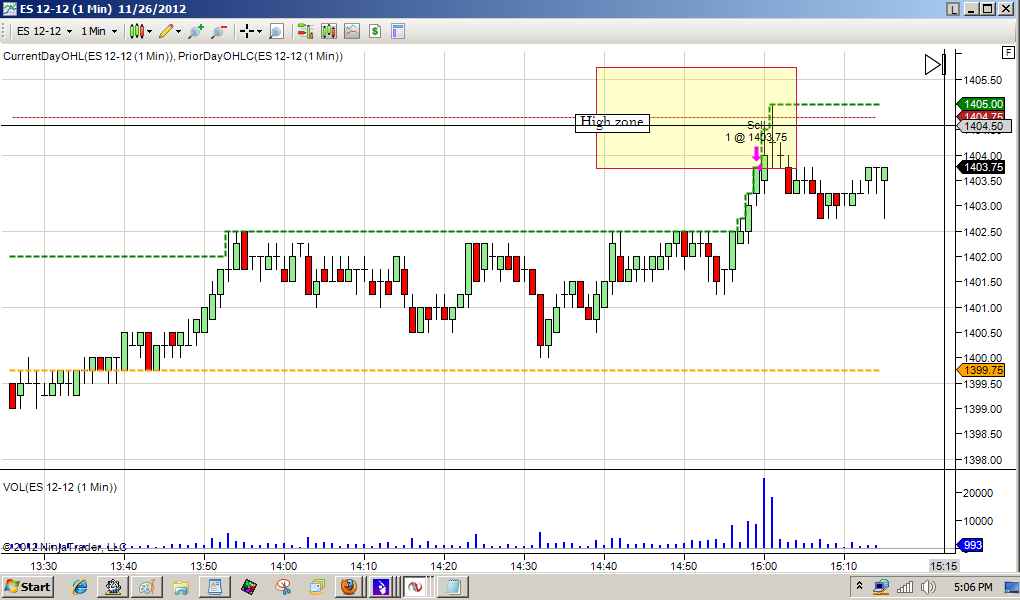The height and width of the screenshot is (600, 1020).
Task: Select the crosshair cursor tool
Action: [x=247, y=31]
